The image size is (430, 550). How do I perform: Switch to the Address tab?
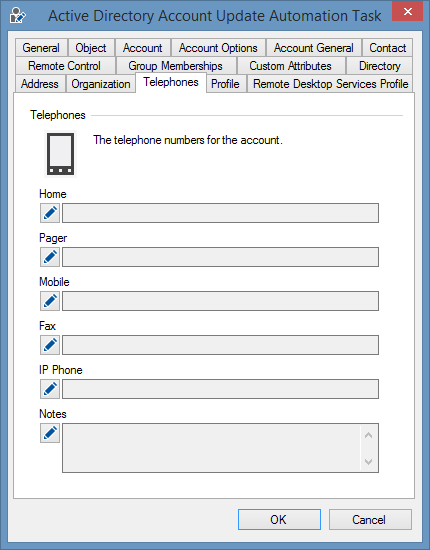[x=40, y=84]
